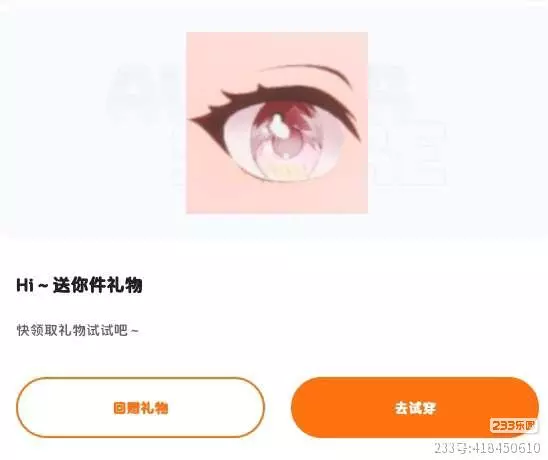Click the white highlight in the pupil
Screen dimensions: 548x460
point(280,126)
